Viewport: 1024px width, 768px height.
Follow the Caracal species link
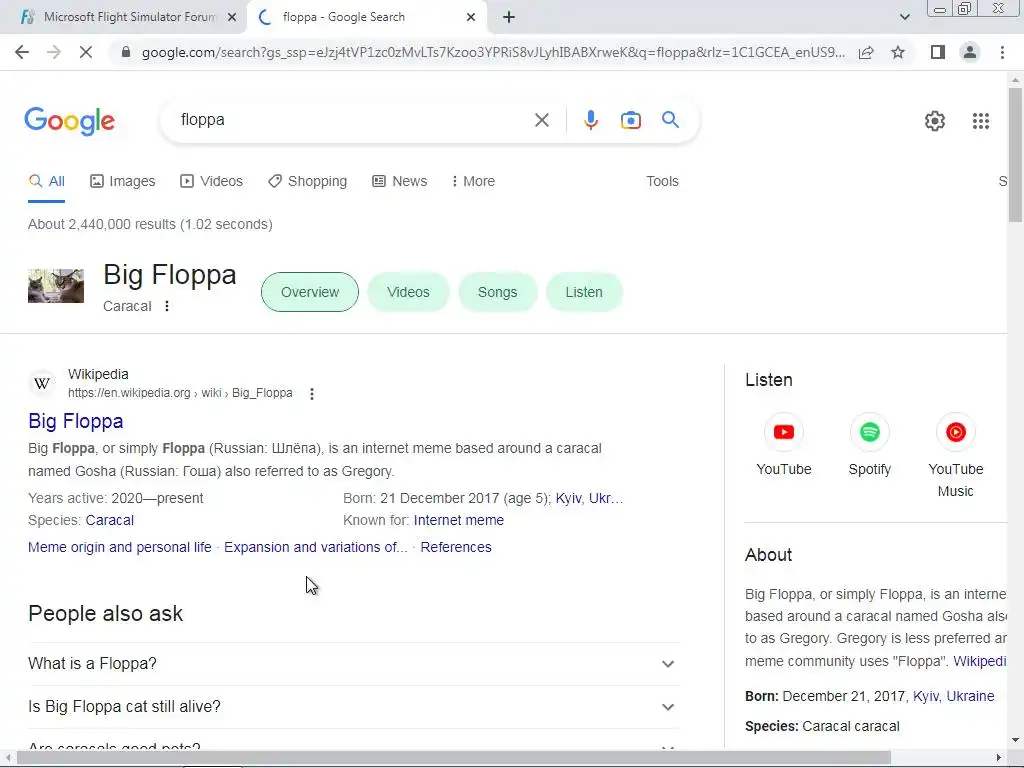(x=110, y=520)
